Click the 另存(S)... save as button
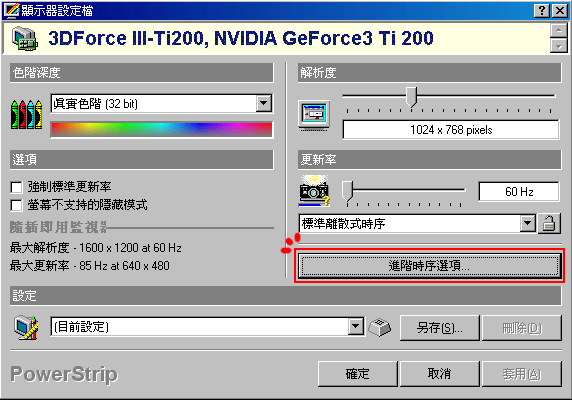The image size is (572, 400). 440,328
